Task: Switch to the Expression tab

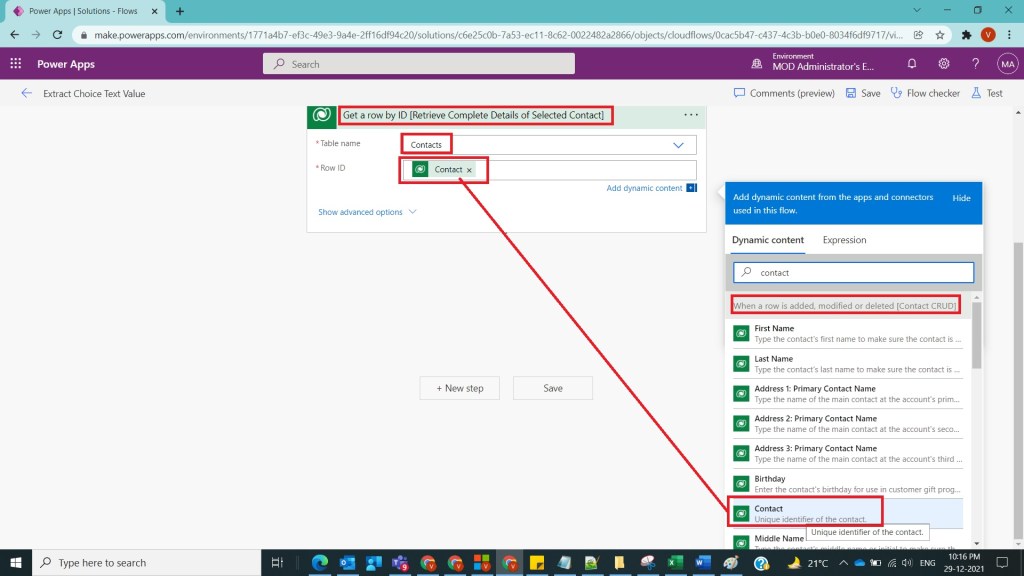Action: click(844, 240)
